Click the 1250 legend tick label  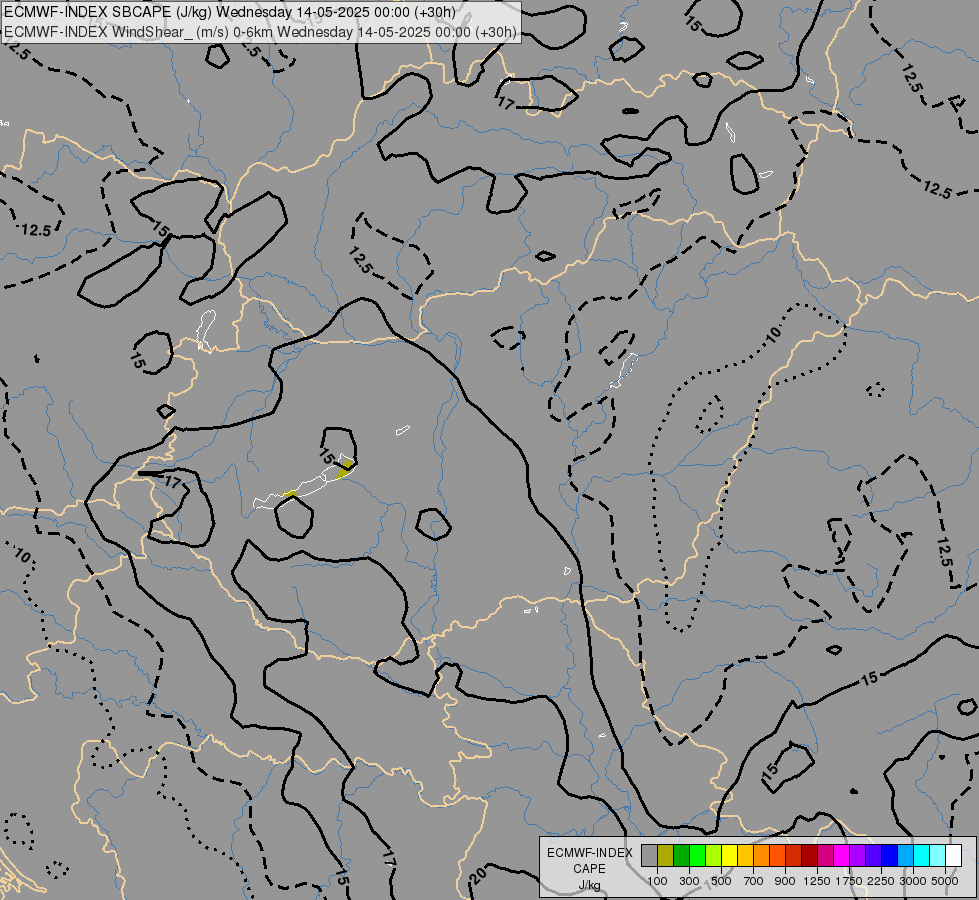(x=817, y=881)
